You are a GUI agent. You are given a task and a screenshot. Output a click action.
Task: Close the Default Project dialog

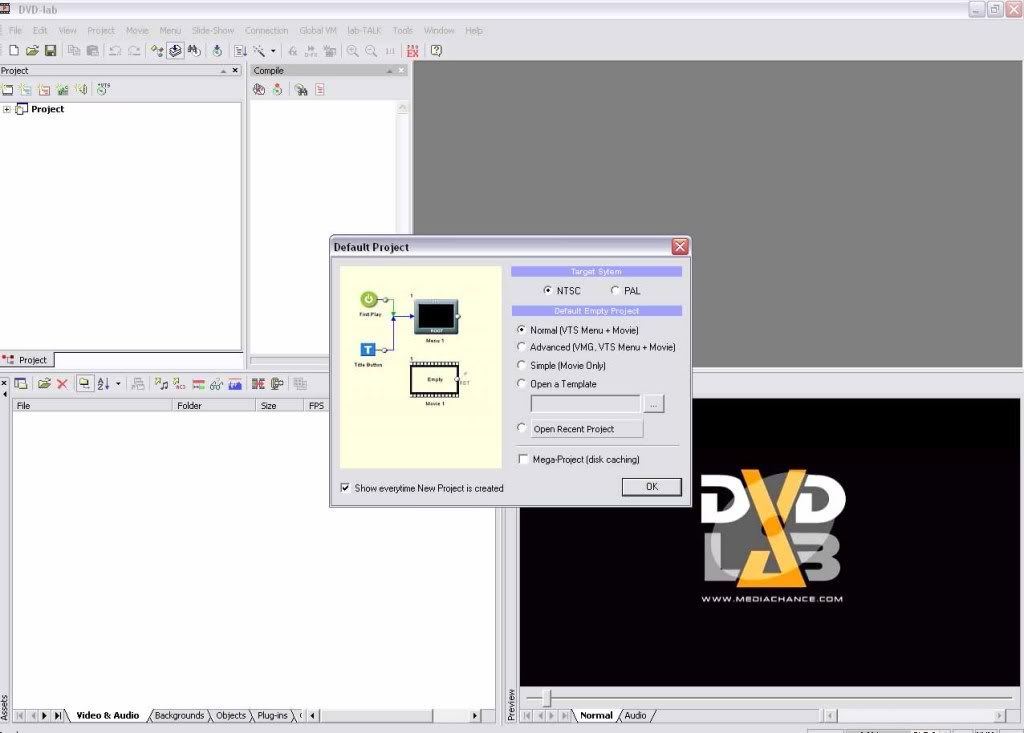(680, 246)
